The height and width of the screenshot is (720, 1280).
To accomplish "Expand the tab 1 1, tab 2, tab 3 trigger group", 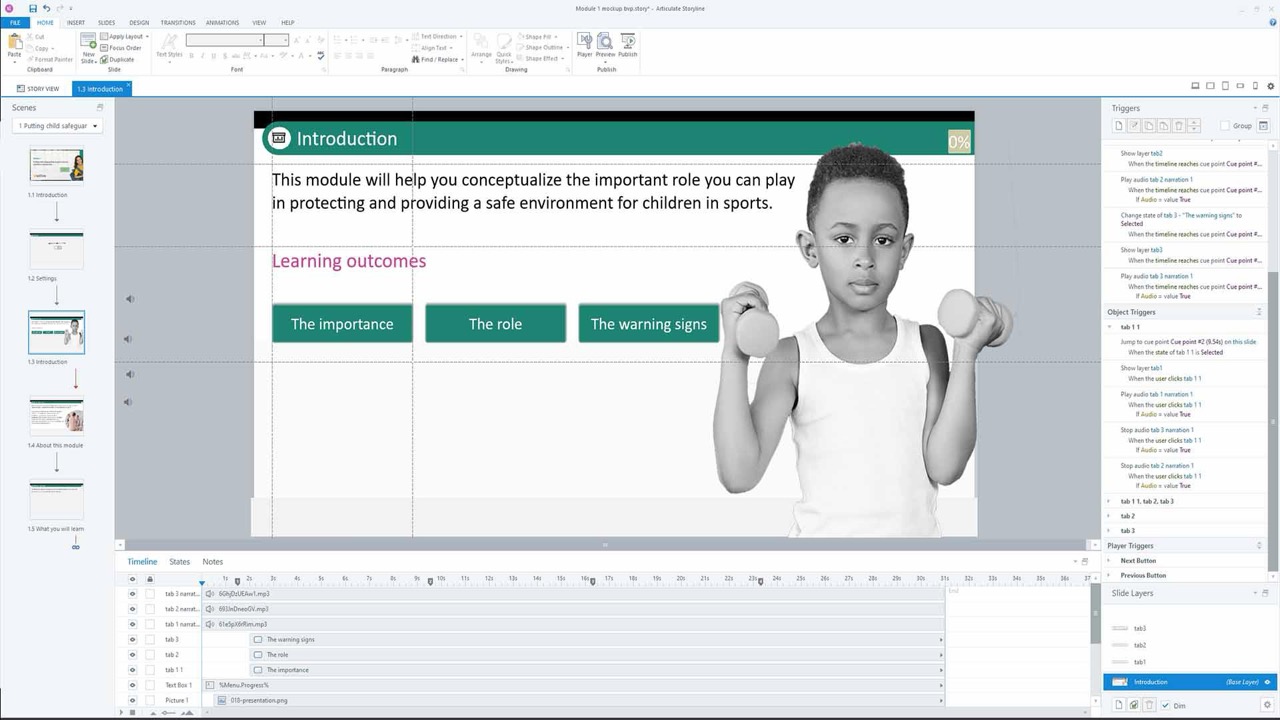I will pyautogui.click(x=1109, y=501).
